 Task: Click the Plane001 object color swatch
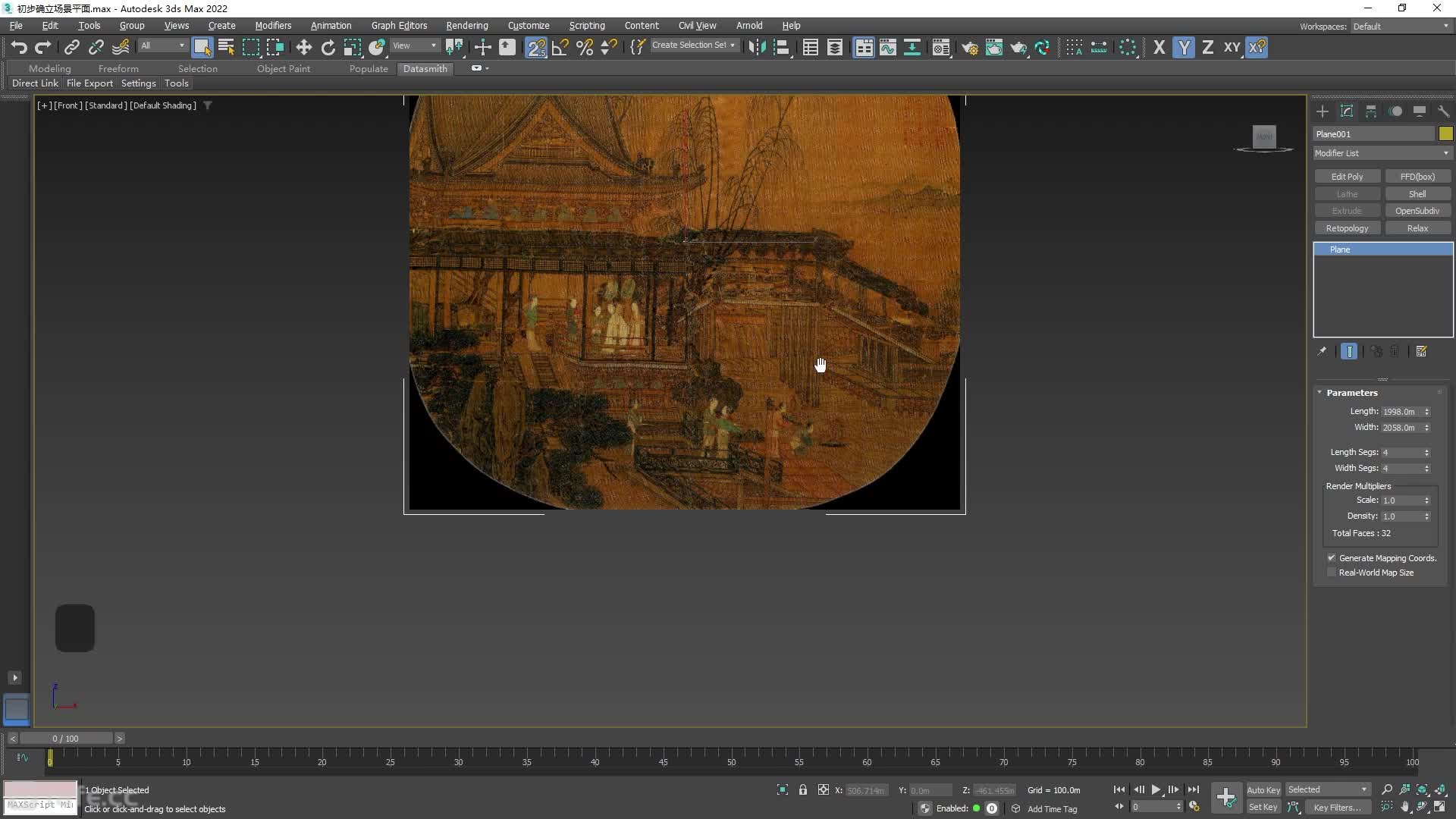tap(1445, 134)
